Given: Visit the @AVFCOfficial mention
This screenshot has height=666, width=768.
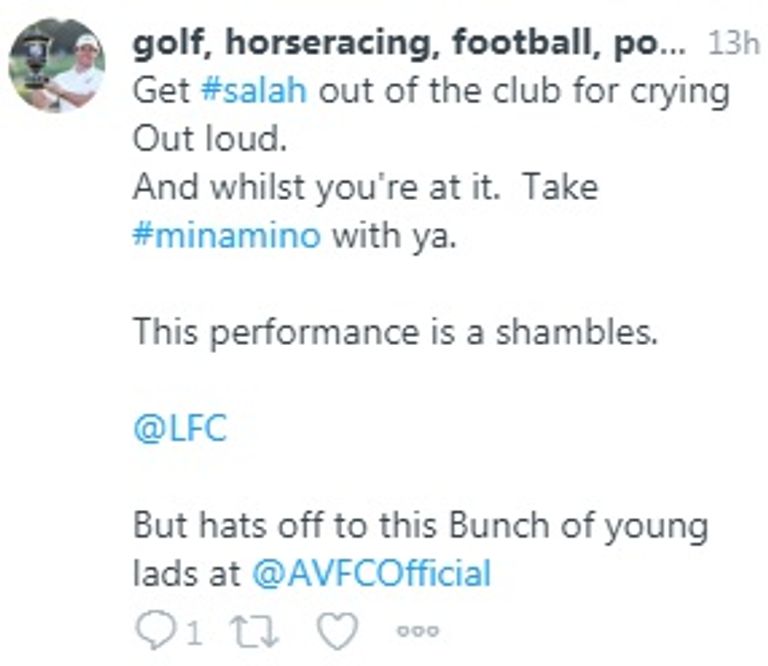Looking at the screenshot, I should (372, 573).
